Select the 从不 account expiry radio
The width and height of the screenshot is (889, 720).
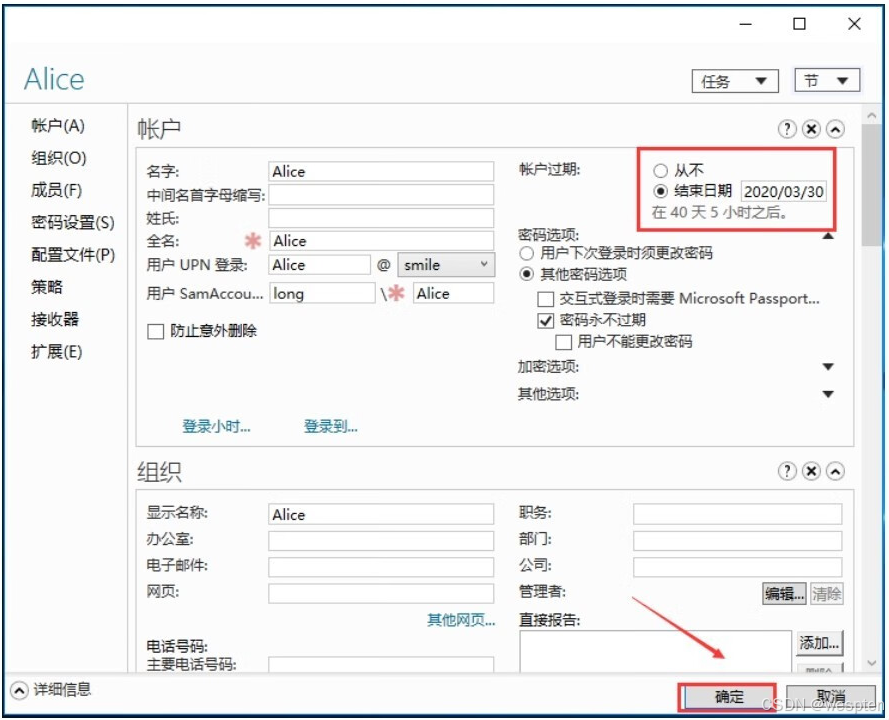(x=661, y=170)
